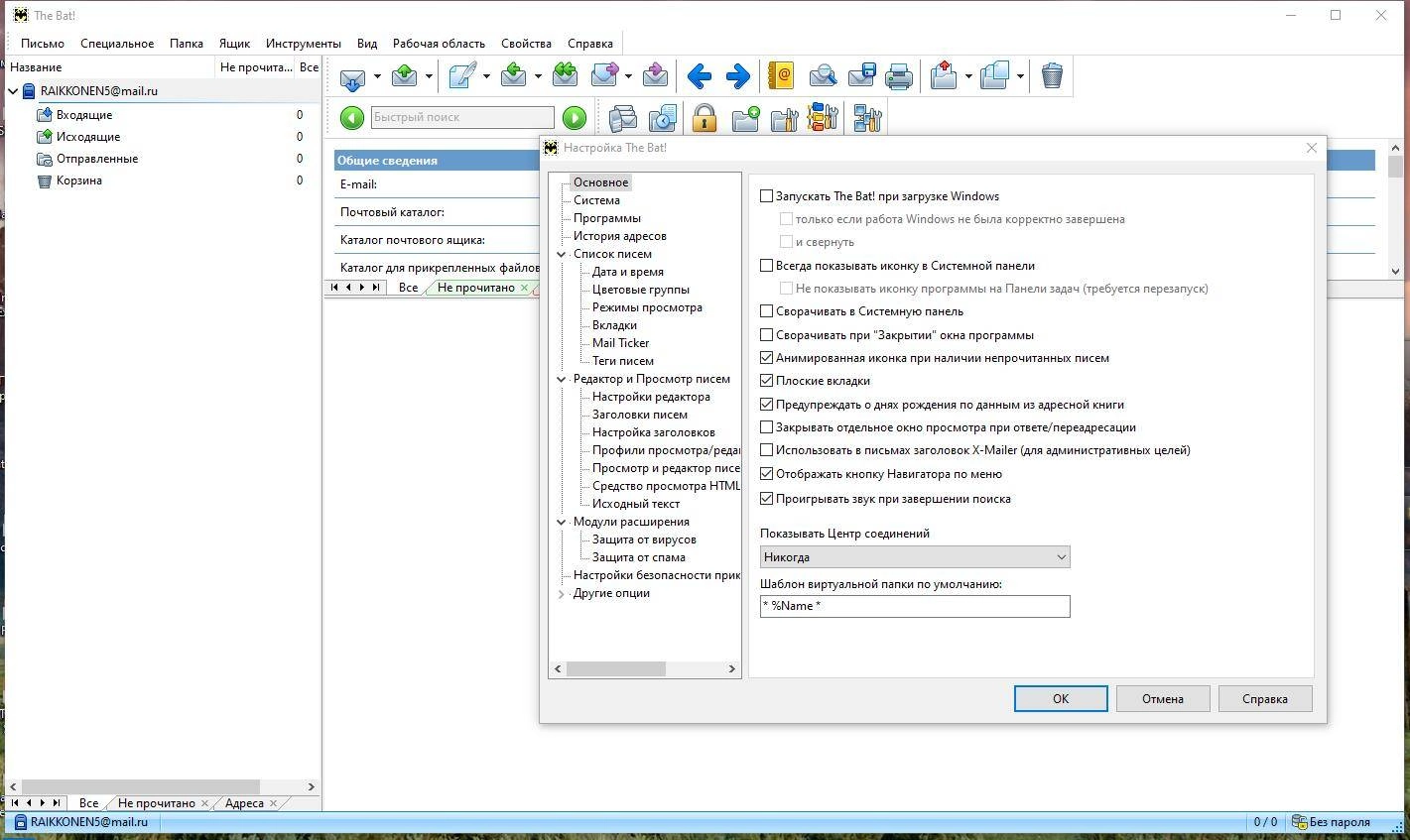Click the Copy to folder icon
The height and width of the screenshot is (840, 1410).
(994, 76)
